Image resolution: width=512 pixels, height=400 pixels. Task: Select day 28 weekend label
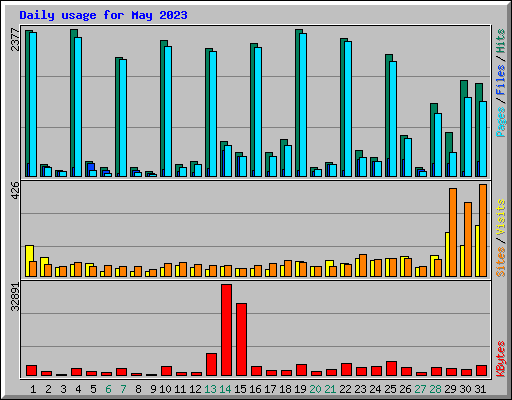pyautogui.click(x=435, y=389)
